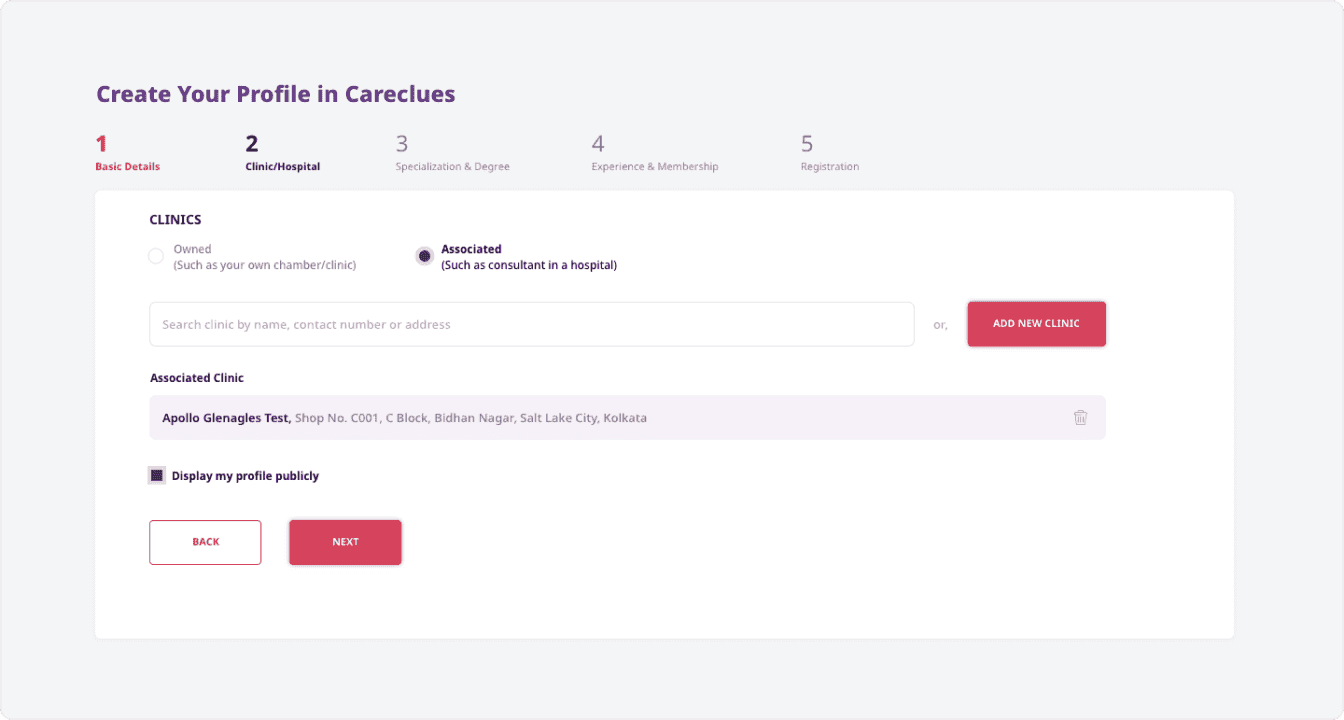Jump to step 3 Specialization & Degree
Screen dimensions: 1344x720
tap(452, 154)
